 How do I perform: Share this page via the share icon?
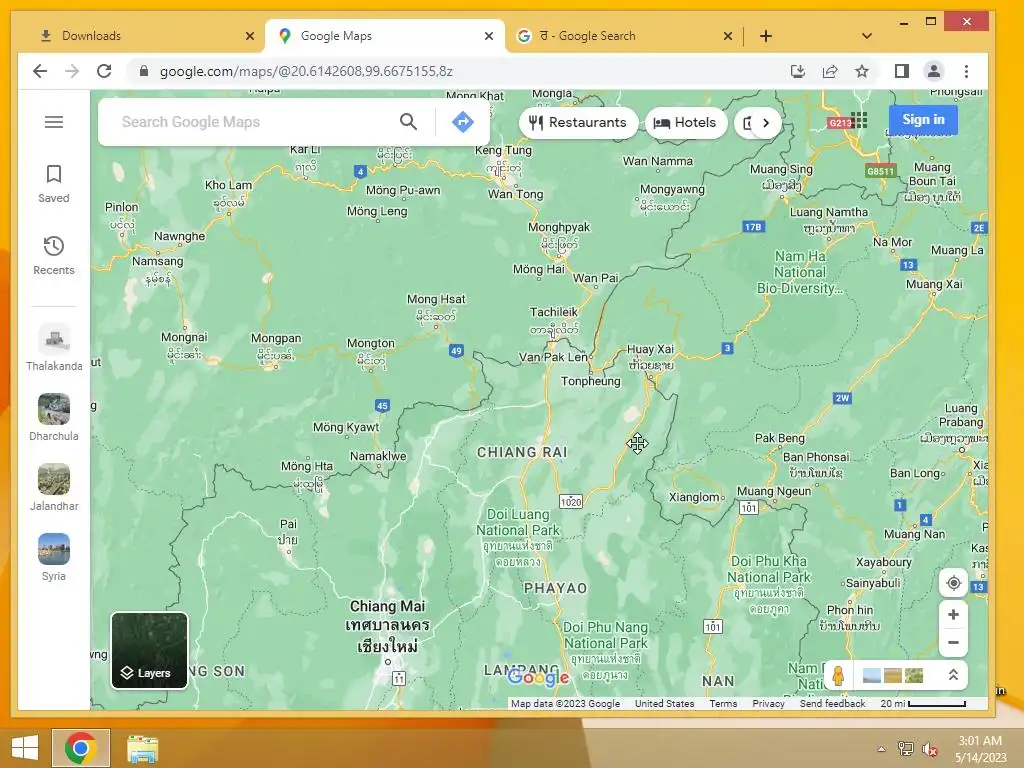pos(829,71)
